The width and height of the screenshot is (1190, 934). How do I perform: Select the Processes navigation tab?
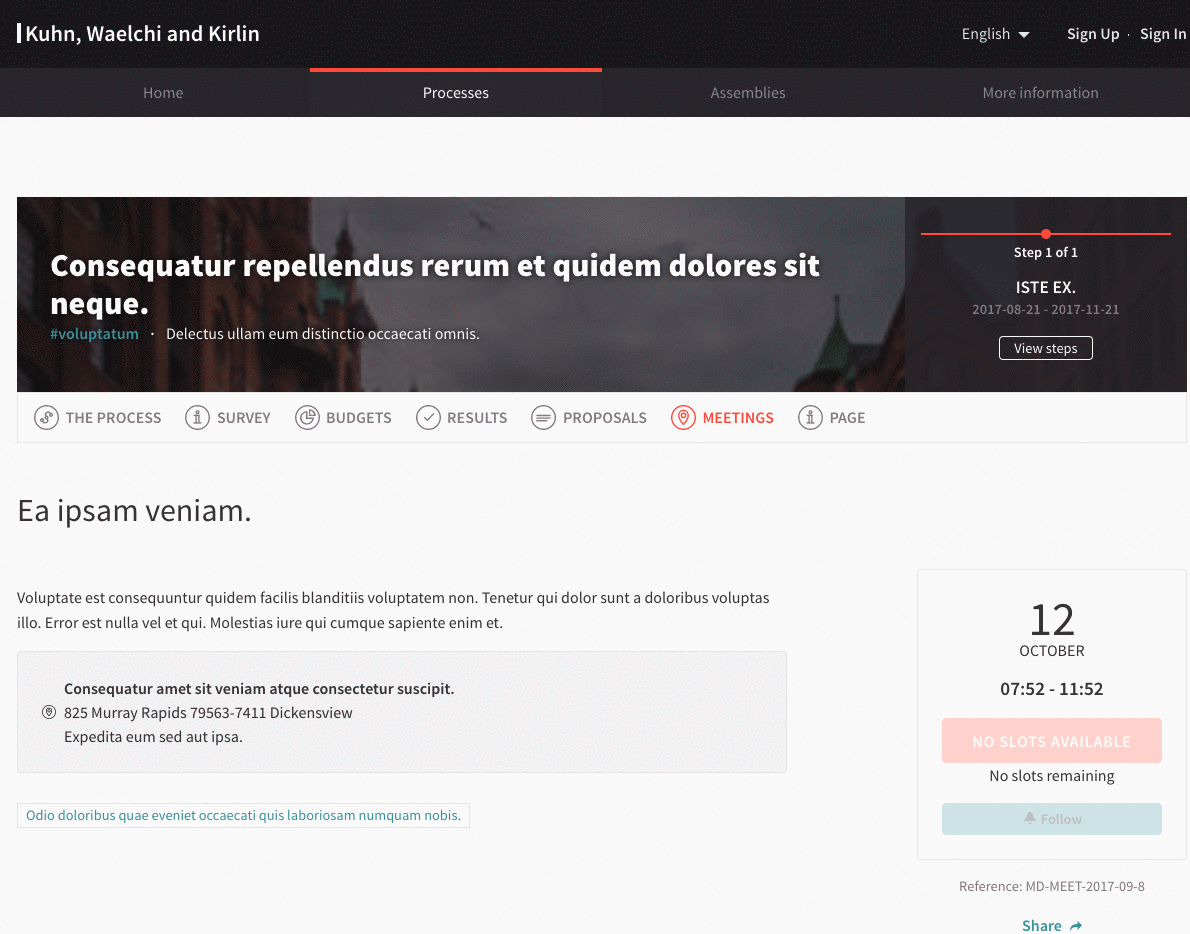(x=455, y=92)
